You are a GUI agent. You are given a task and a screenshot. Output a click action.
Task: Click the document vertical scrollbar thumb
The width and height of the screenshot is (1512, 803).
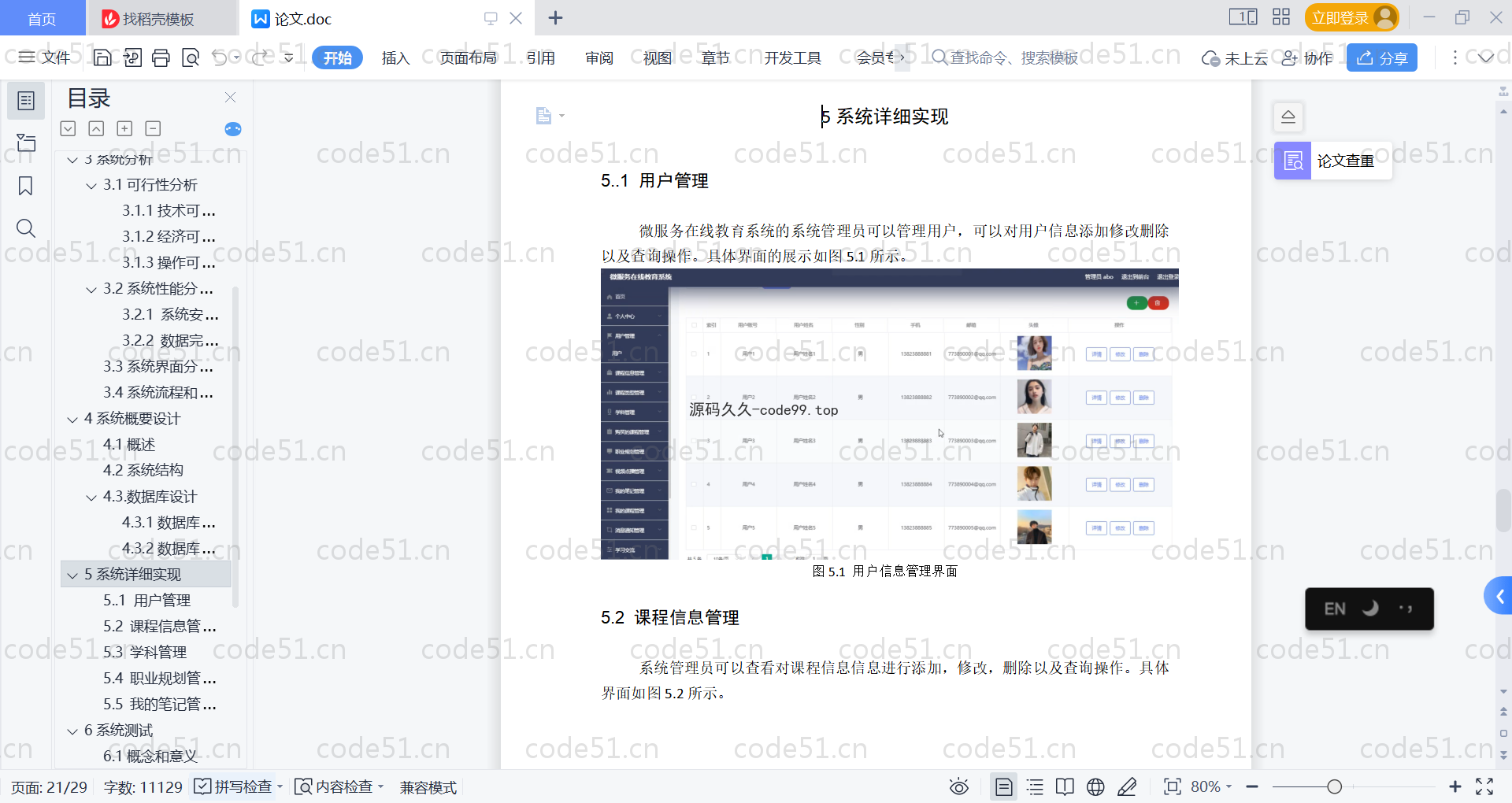[1503, 510]
